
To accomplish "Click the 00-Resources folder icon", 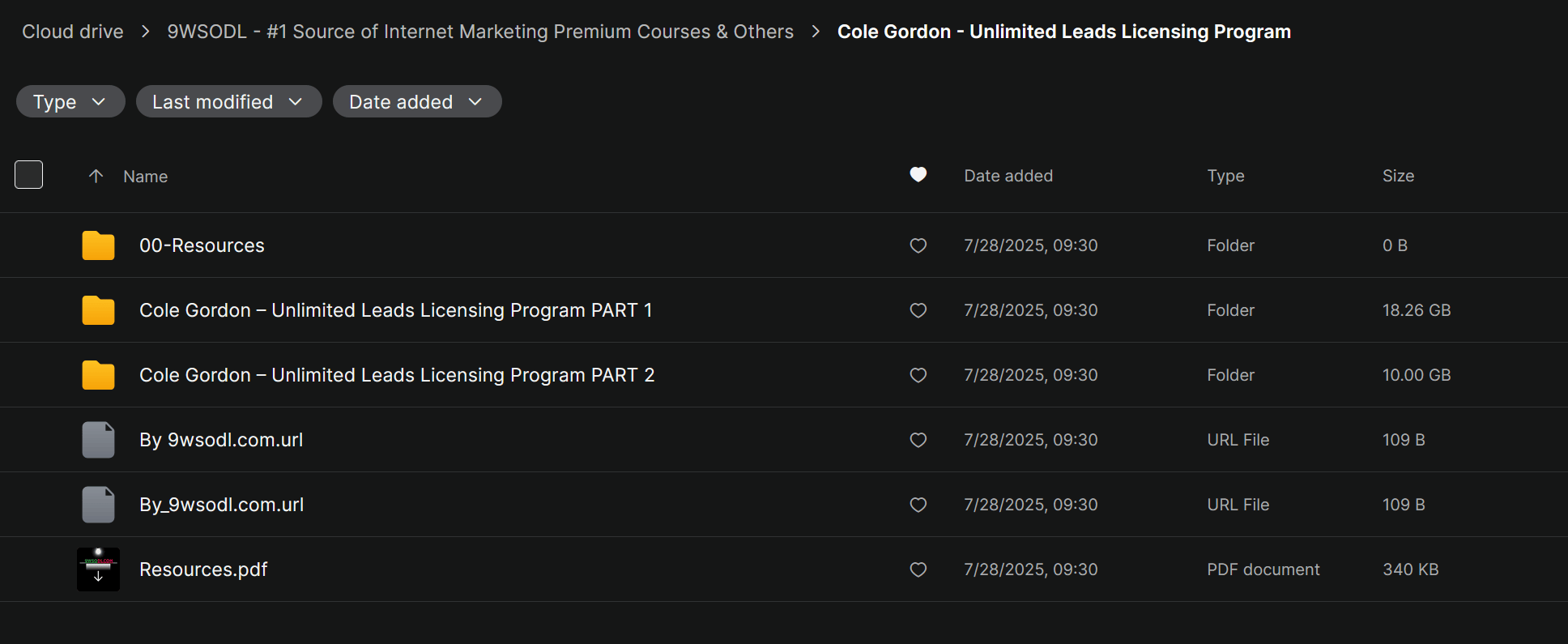I will point(98,245).
